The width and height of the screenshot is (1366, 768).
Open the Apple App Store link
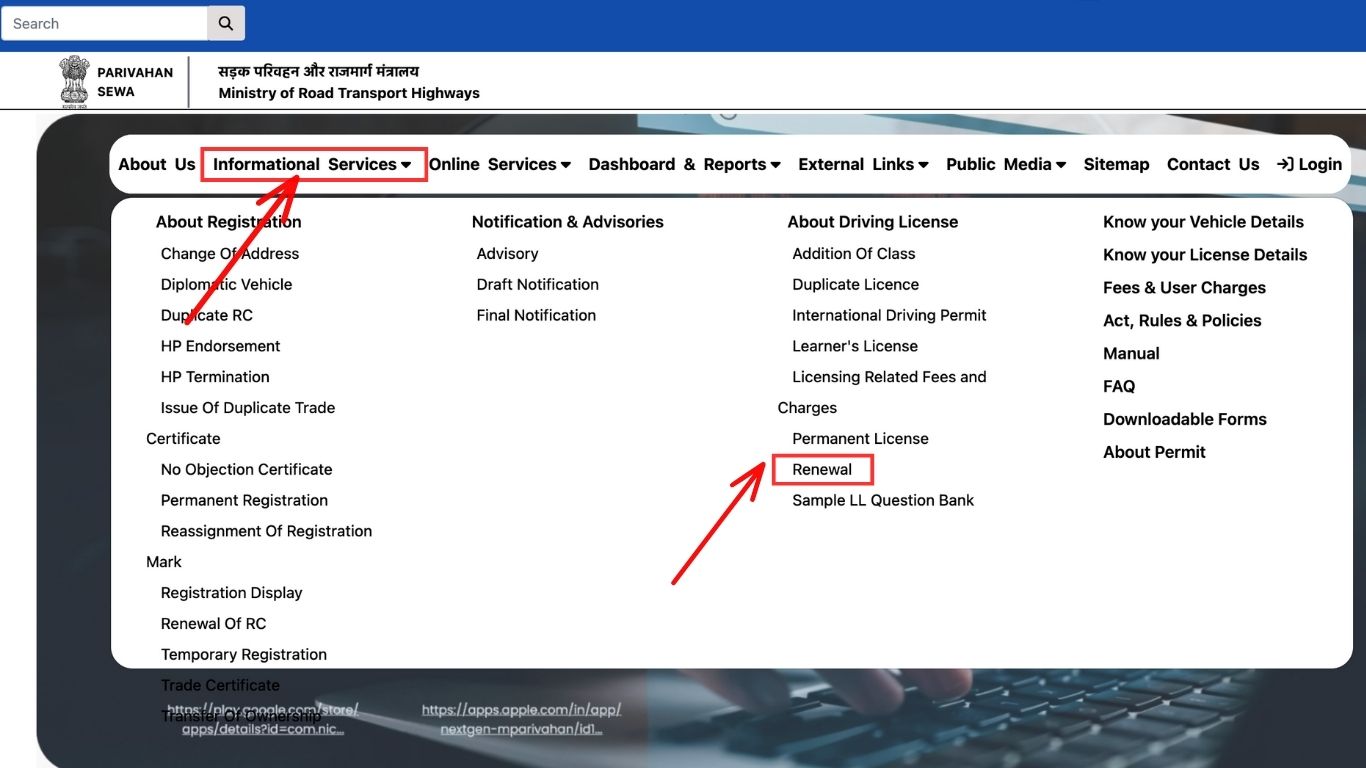click(x=521, y=719)
